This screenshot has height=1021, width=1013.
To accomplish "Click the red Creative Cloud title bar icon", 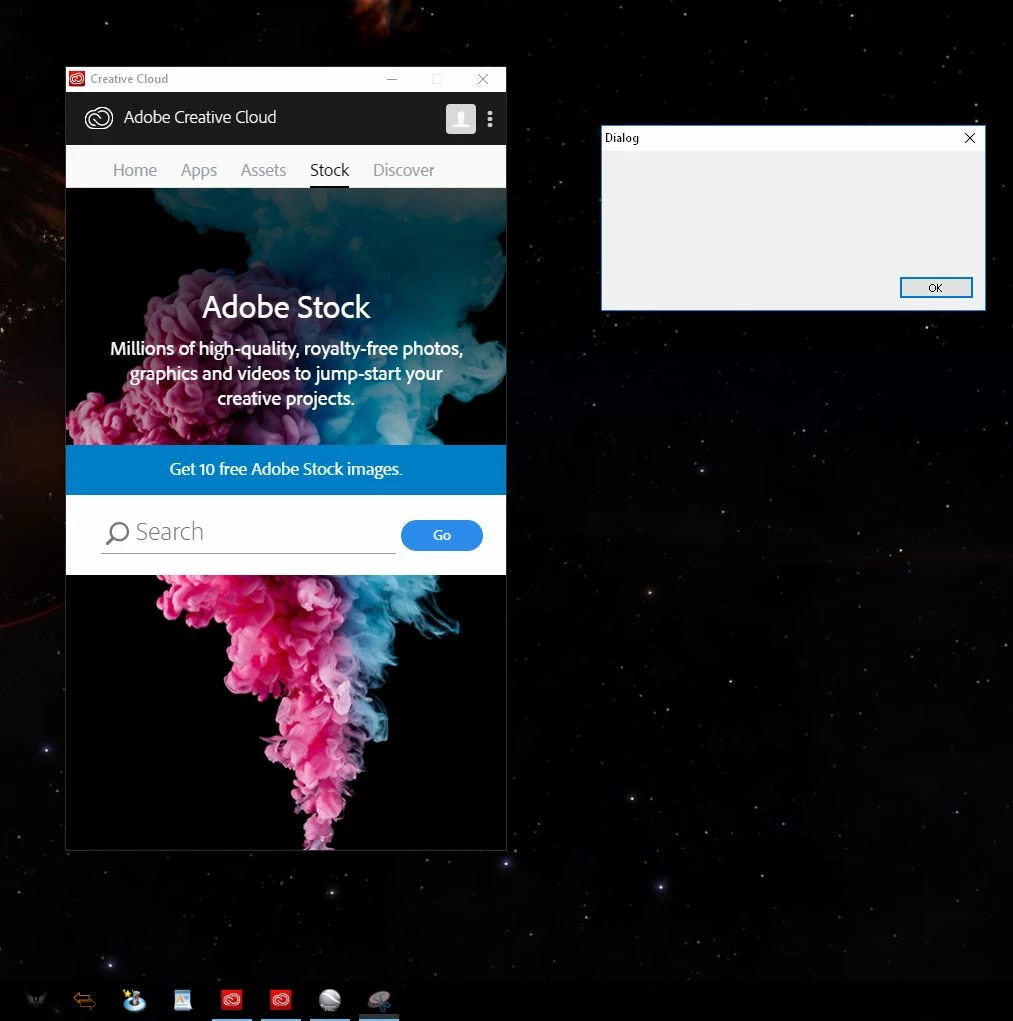I will click(77, 79).
